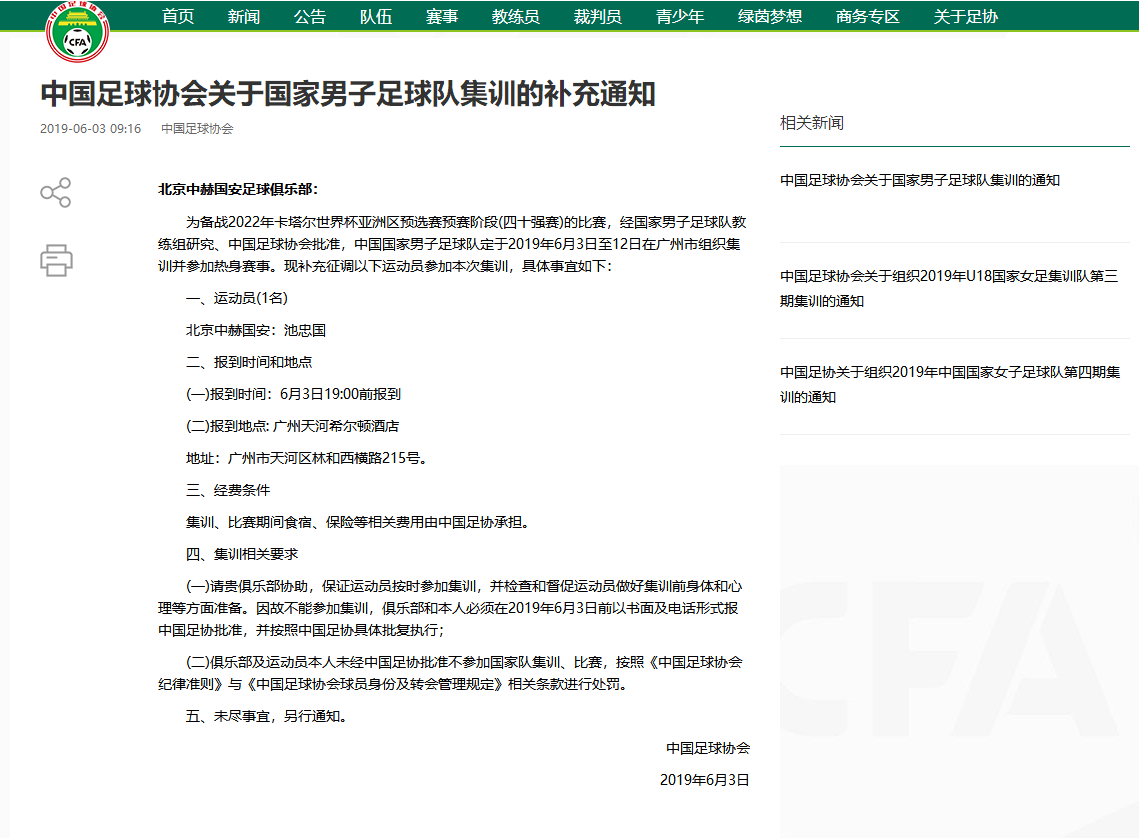Click the line 北京中赫国安：池忠国
The width and height of the screenshot is (1139, 838).
click(x=256, y=330)
